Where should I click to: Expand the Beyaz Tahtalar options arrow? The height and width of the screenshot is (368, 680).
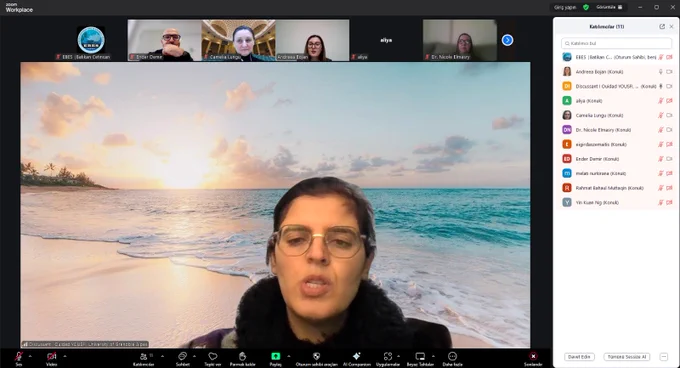pos(433,356)
